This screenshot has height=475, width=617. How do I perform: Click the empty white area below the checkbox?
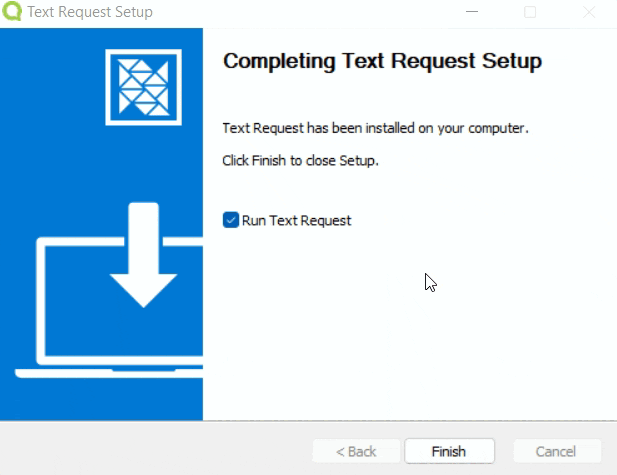coord(350,330)
